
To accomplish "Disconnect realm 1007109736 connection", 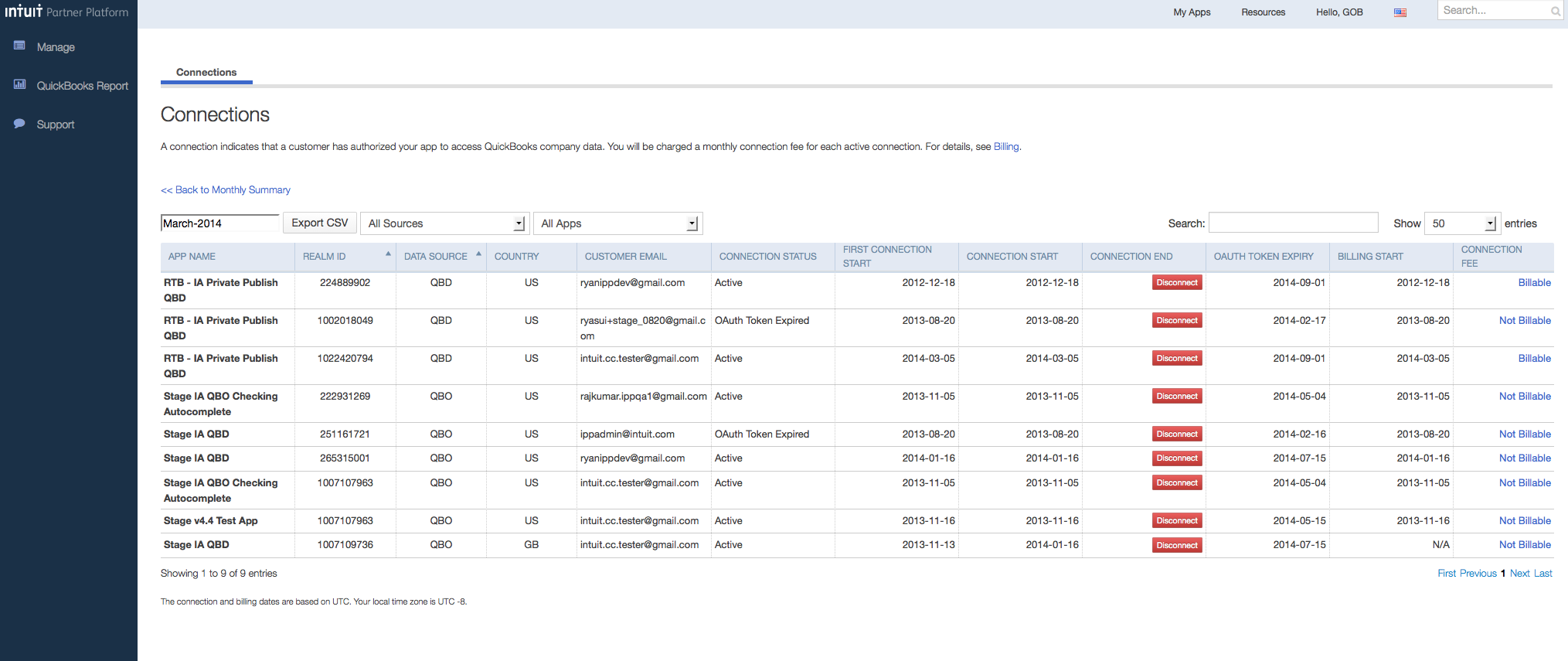I will click(1177, 546).
